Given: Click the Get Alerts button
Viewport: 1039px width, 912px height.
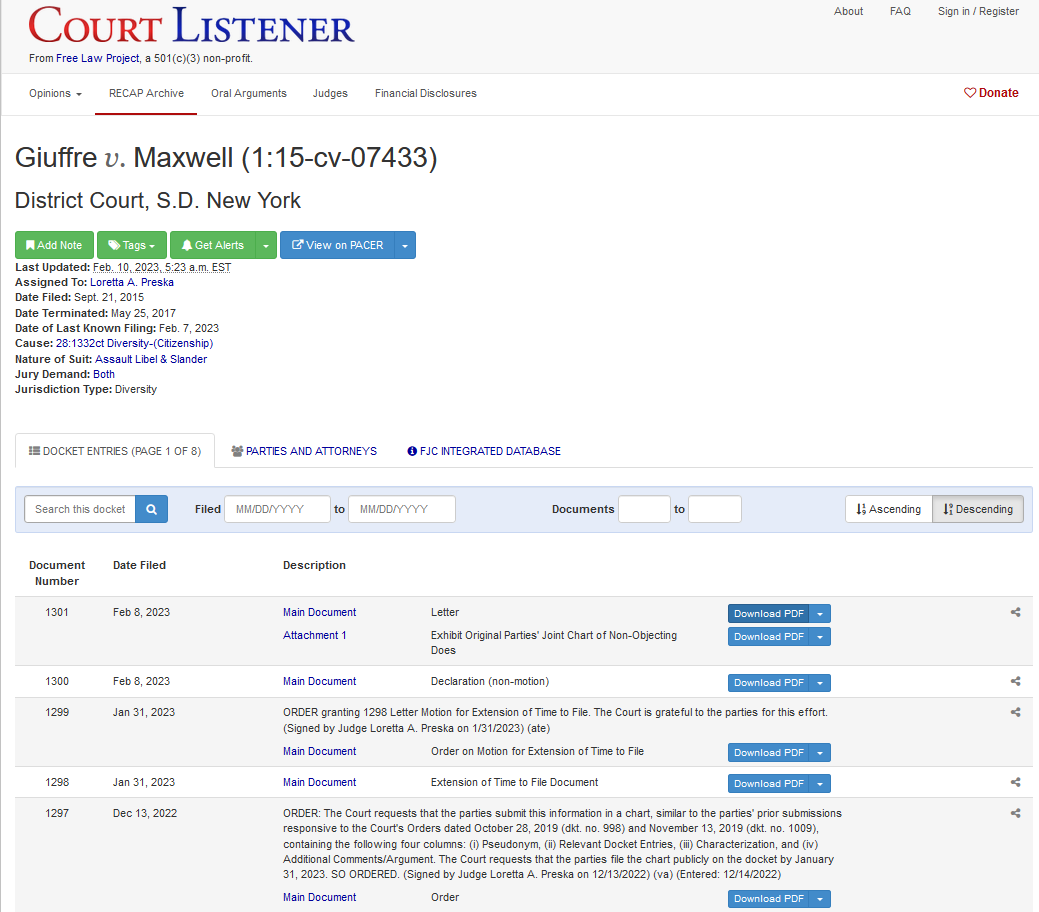Looking at the screenshot, I should click(x=213, y=245).
